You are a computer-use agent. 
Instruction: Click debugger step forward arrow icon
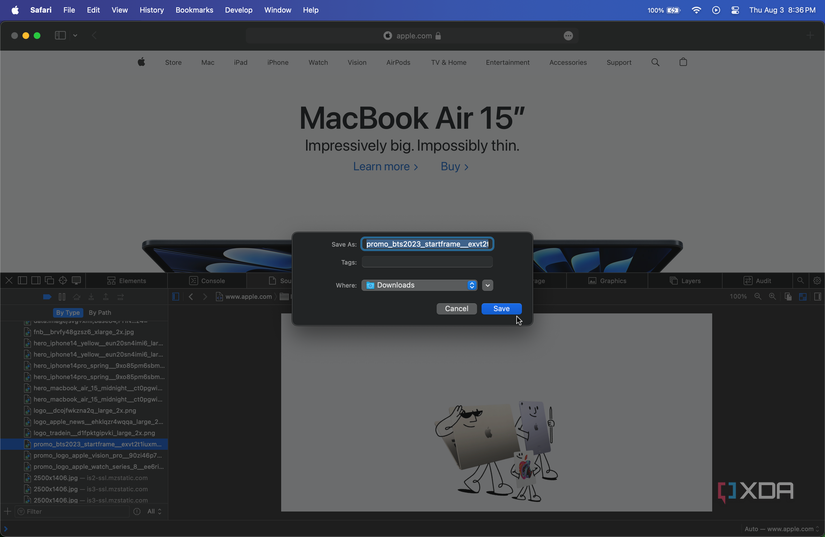coord(120,297)
